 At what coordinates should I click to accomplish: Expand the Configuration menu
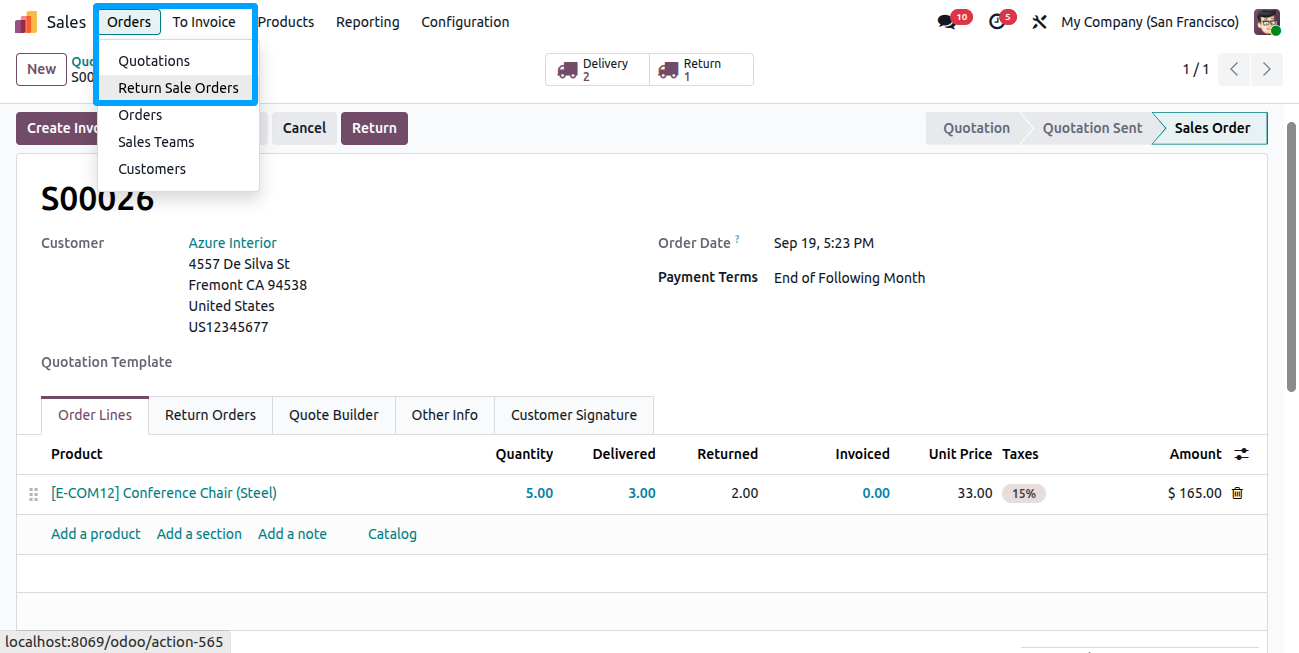point(465,22)
